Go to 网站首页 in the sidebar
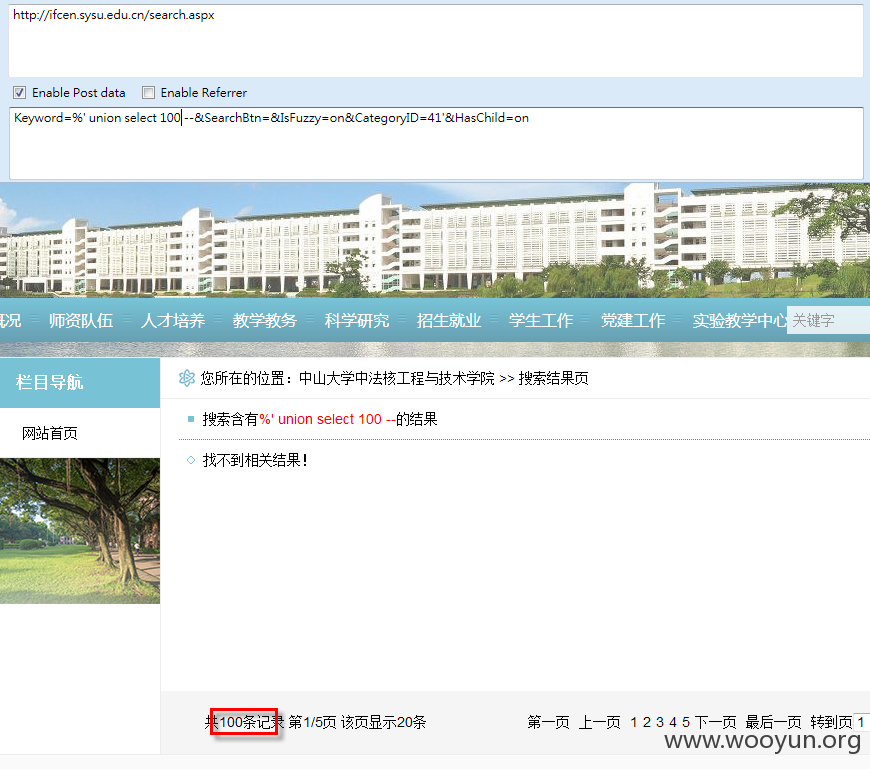Image resolution: width=870 pixels, height=769 pixels. pyautogui.click(x=50, y=433)
